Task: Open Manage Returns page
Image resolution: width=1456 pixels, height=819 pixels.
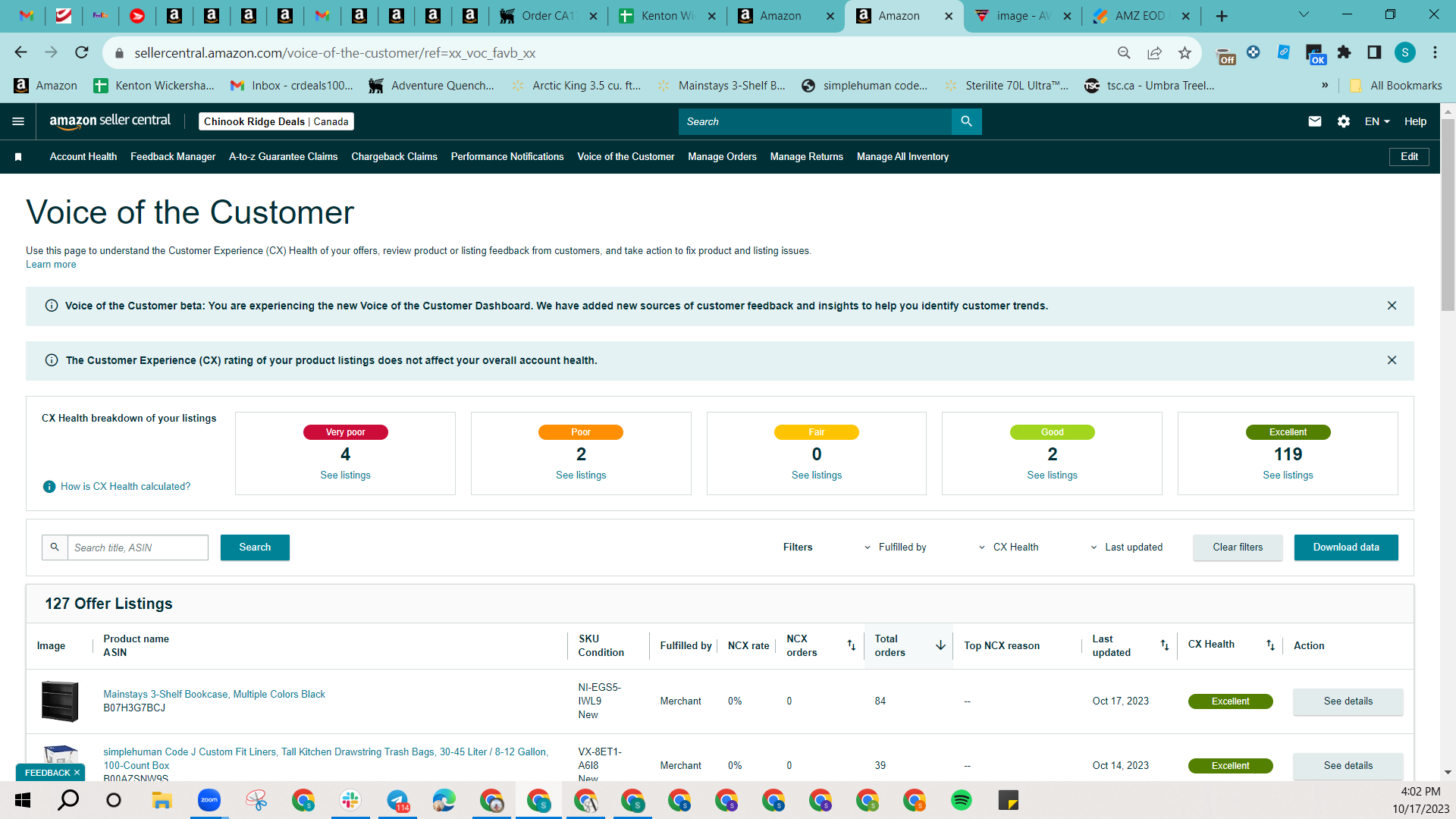Action: 807,157
